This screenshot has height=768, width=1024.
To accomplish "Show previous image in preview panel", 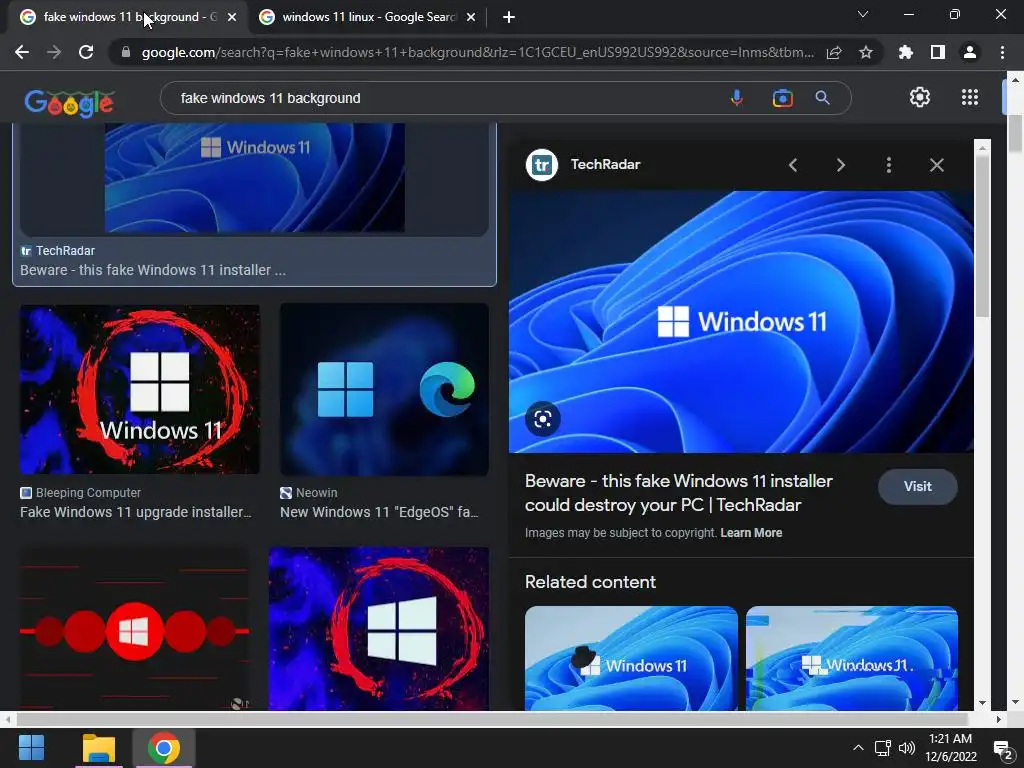I will click(793, 165).
